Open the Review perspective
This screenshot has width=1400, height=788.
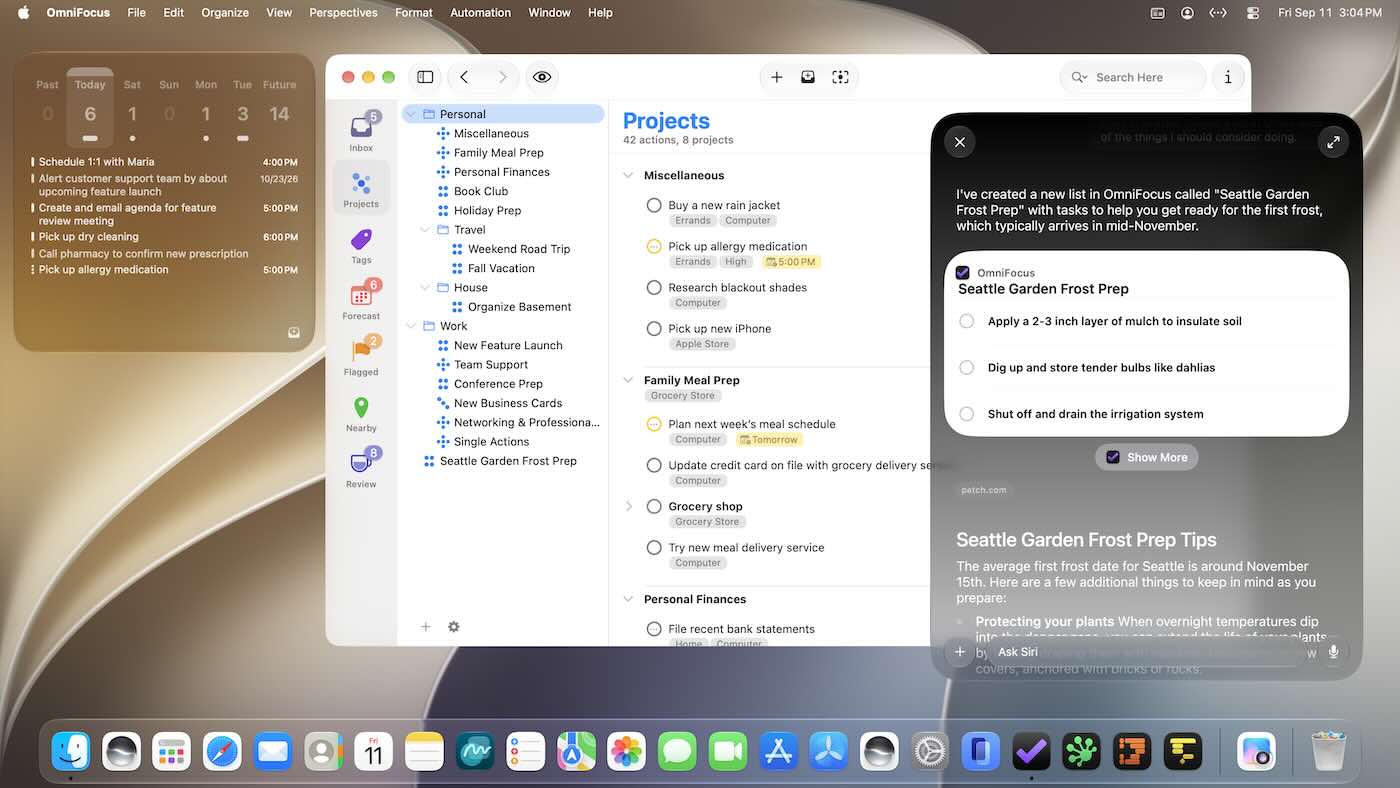pos(361,467)
